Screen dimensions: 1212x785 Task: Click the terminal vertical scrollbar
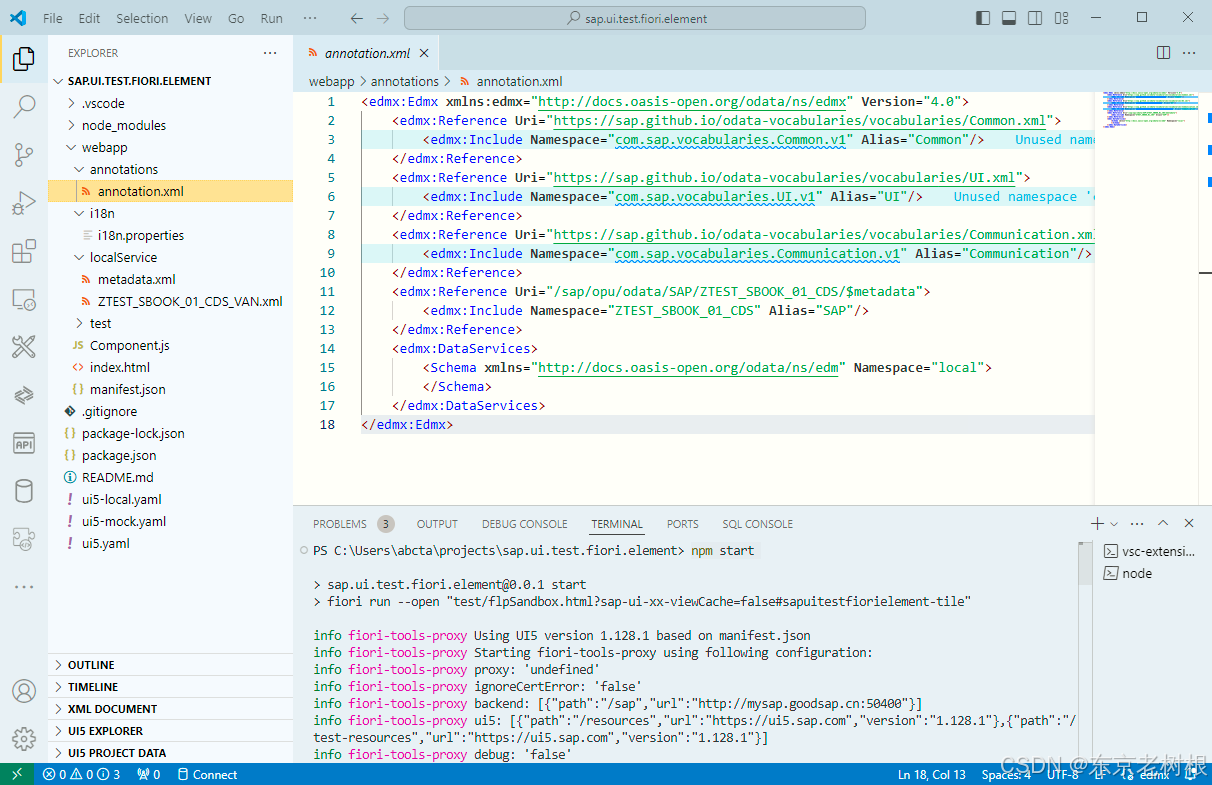click(1085, 563)
